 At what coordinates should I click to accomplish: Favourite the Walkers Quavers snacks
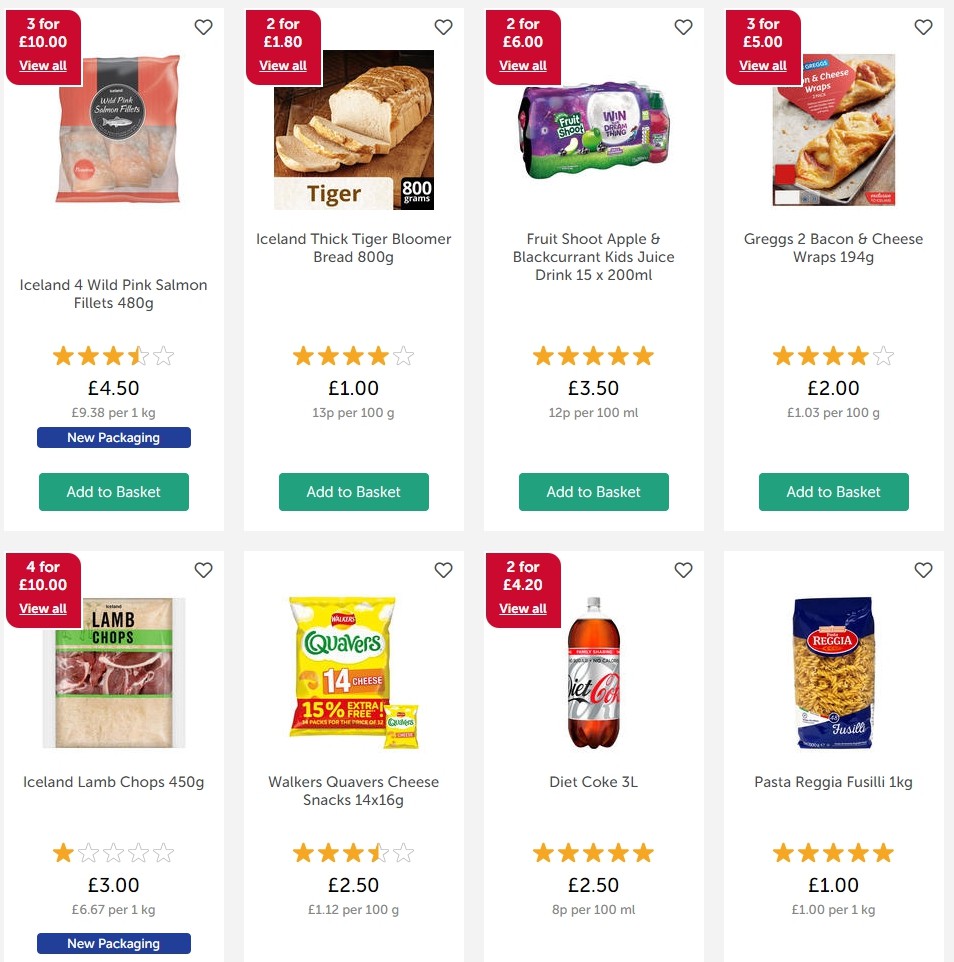pyautogui.click(x=443, y=570)
